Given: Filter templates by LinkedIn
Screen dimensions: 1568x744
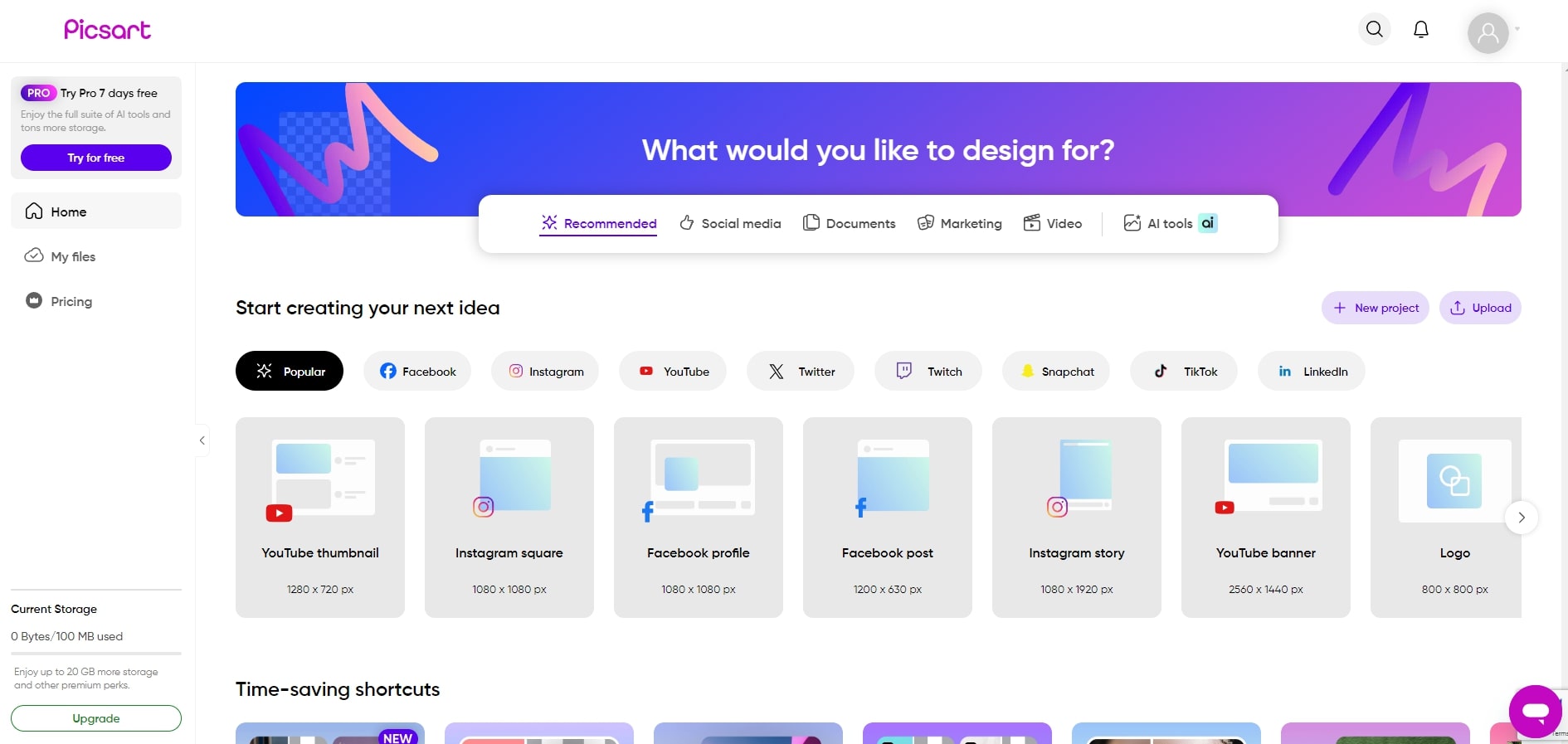Looking at the screenshot, I should [1312, 371].
